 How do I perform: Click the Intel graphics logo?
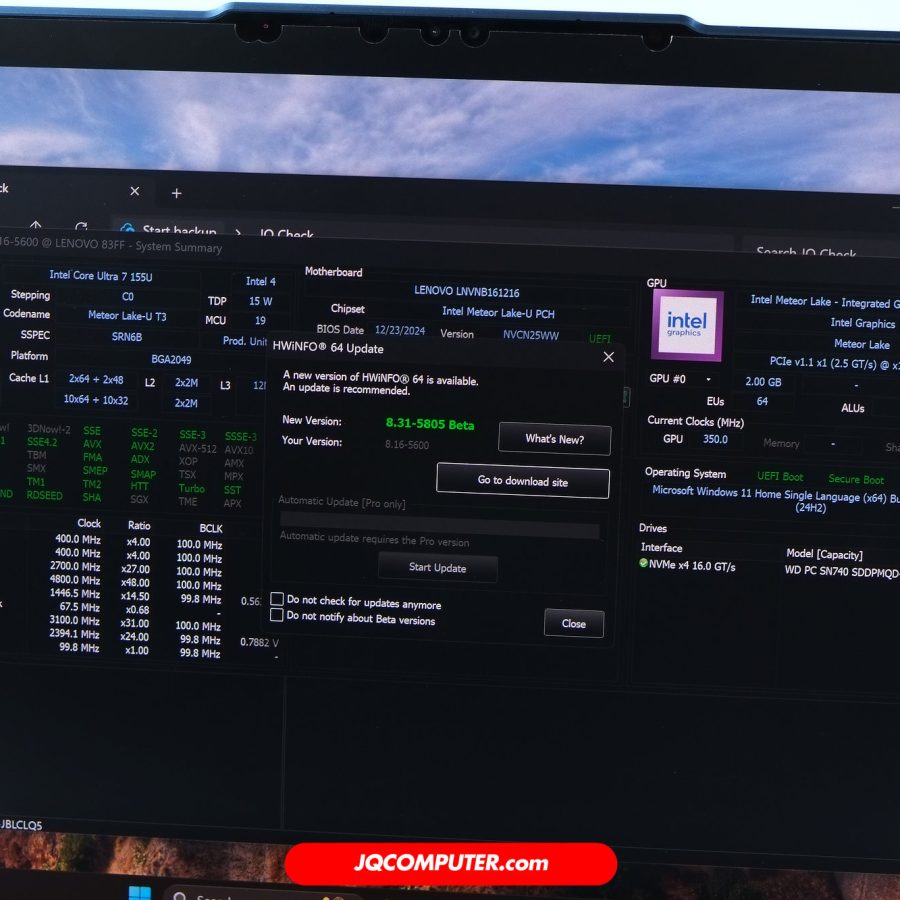687,325
